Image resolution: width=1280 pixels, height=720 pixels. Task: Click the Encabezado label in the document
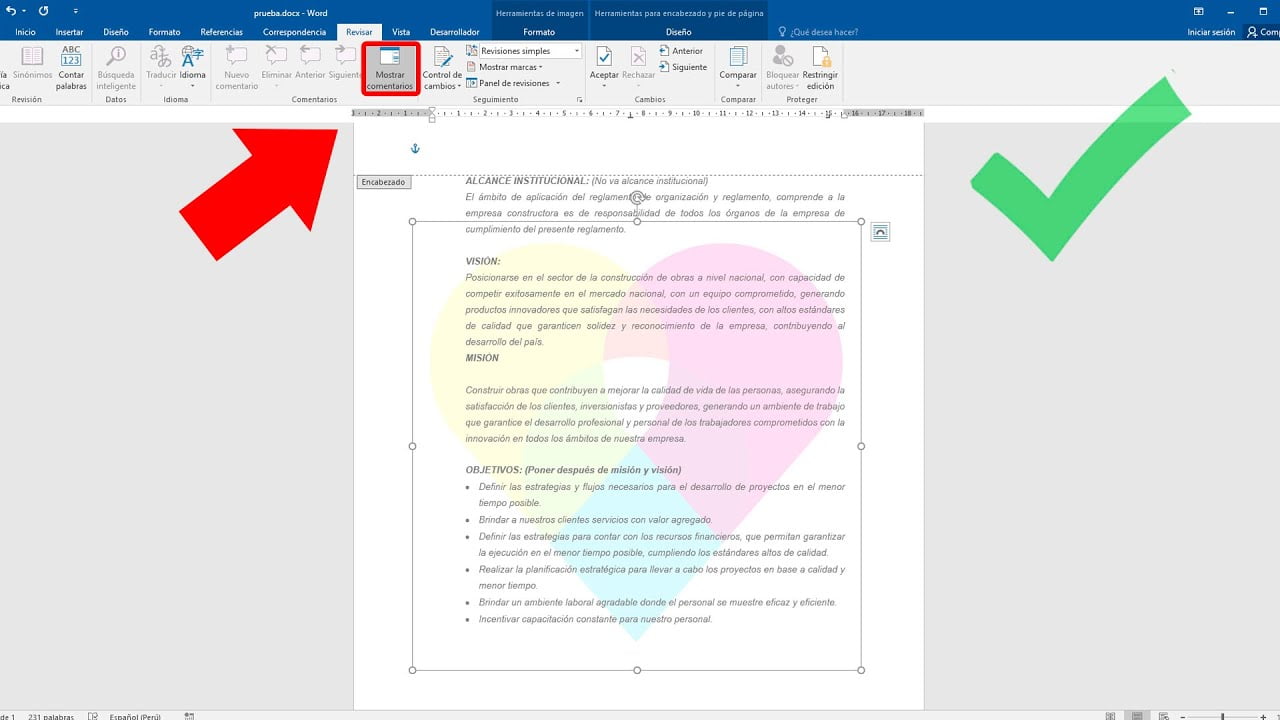[x=384, y=182]
